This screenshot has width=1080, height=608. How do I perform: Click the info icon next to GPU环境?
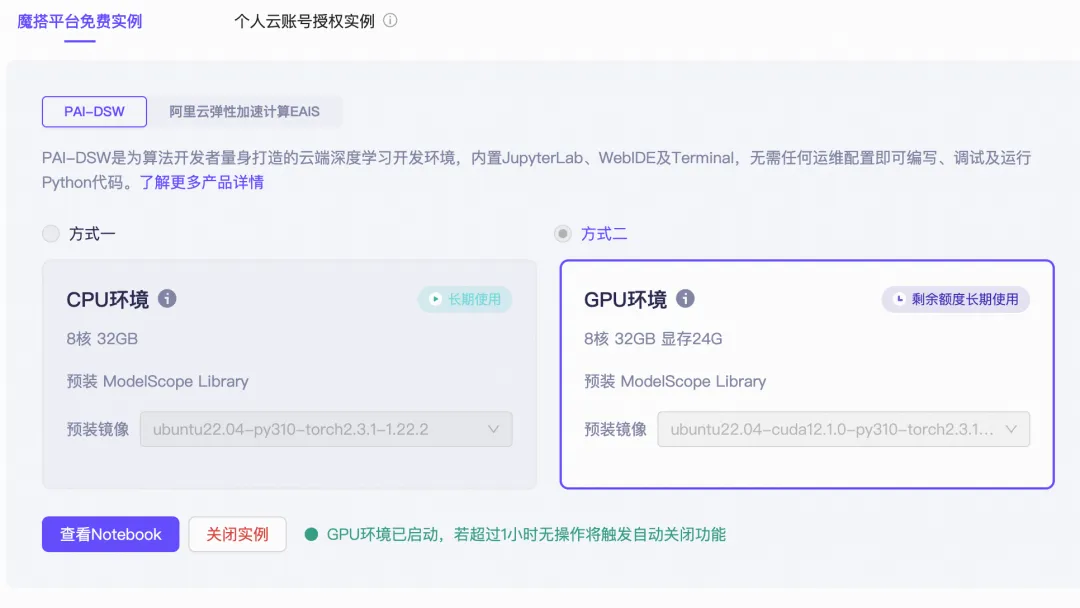pos(685,299)
